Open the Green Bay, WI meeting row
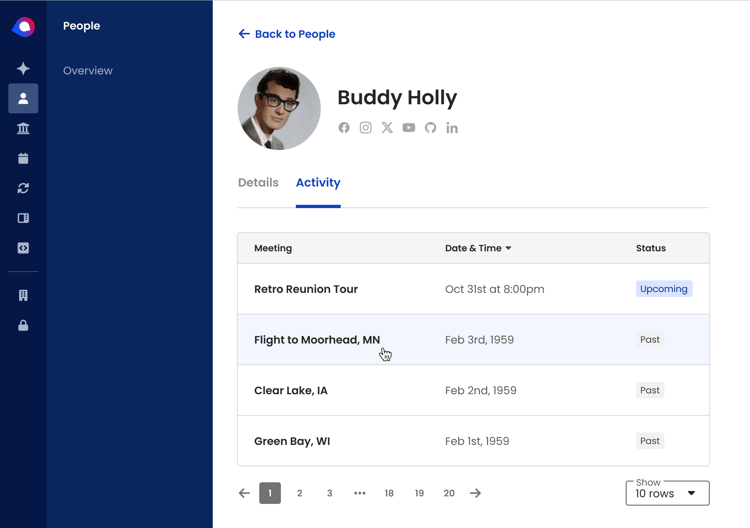The height and width of the screenshot is (528, 750). click(474, 441)
